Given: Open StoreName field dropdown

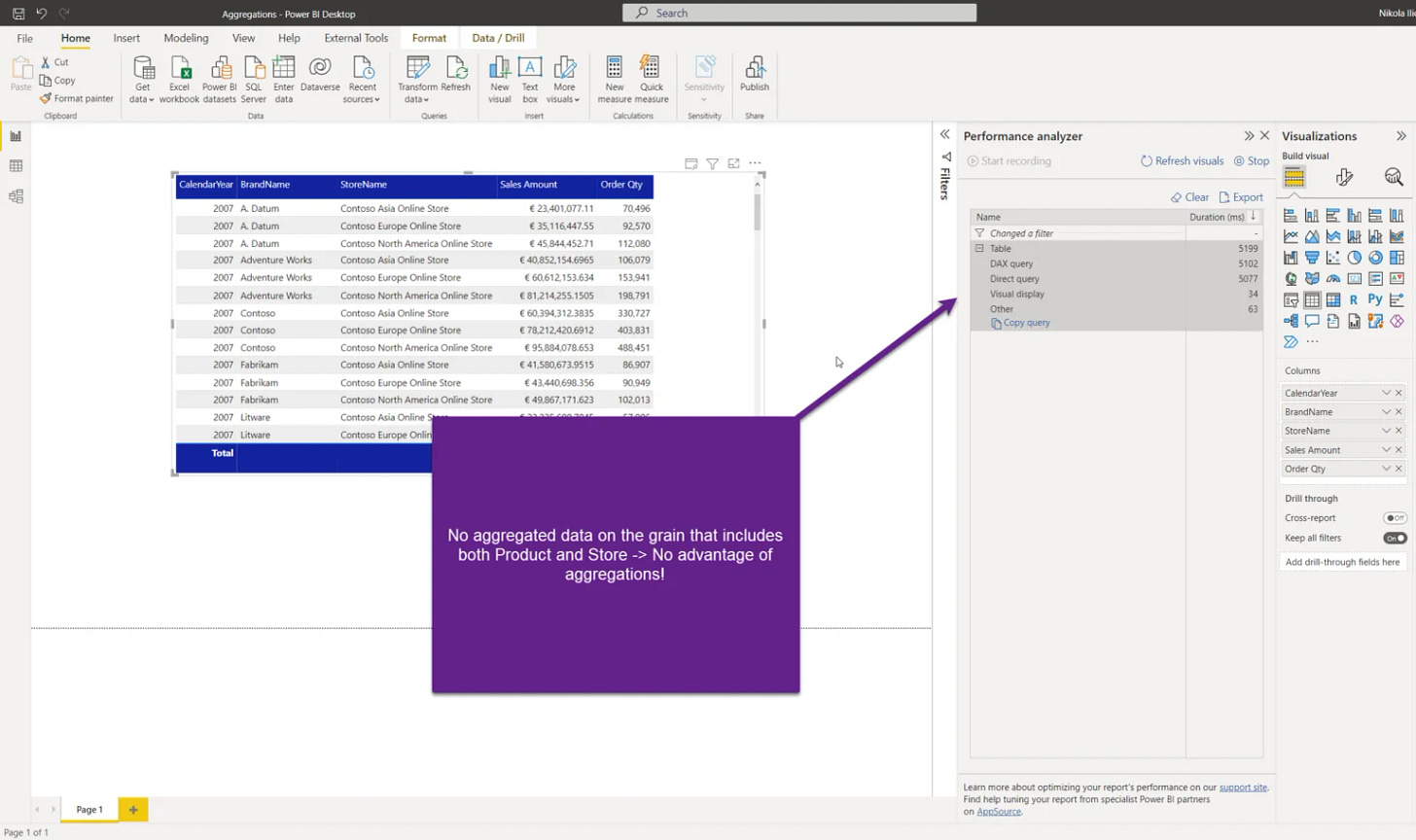Looking at the screenshot, I should 1387,431.
